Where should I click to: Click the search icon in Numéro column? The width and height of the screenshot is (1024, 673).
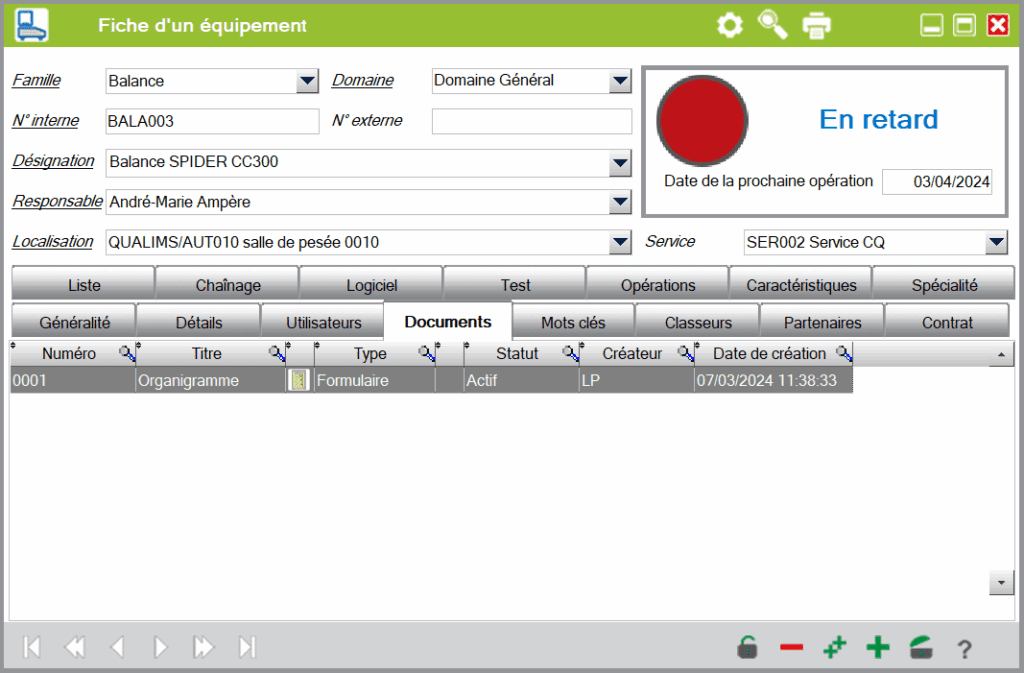127,353
